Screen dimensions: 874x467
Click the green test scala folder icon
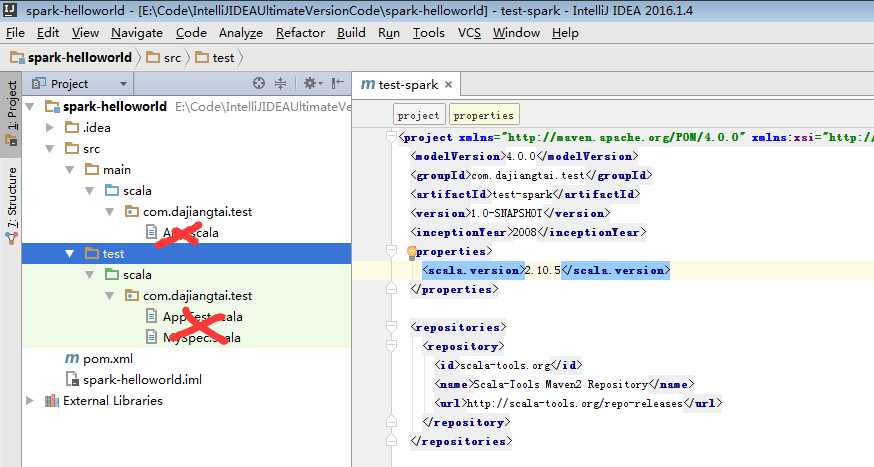coord(112,274)
